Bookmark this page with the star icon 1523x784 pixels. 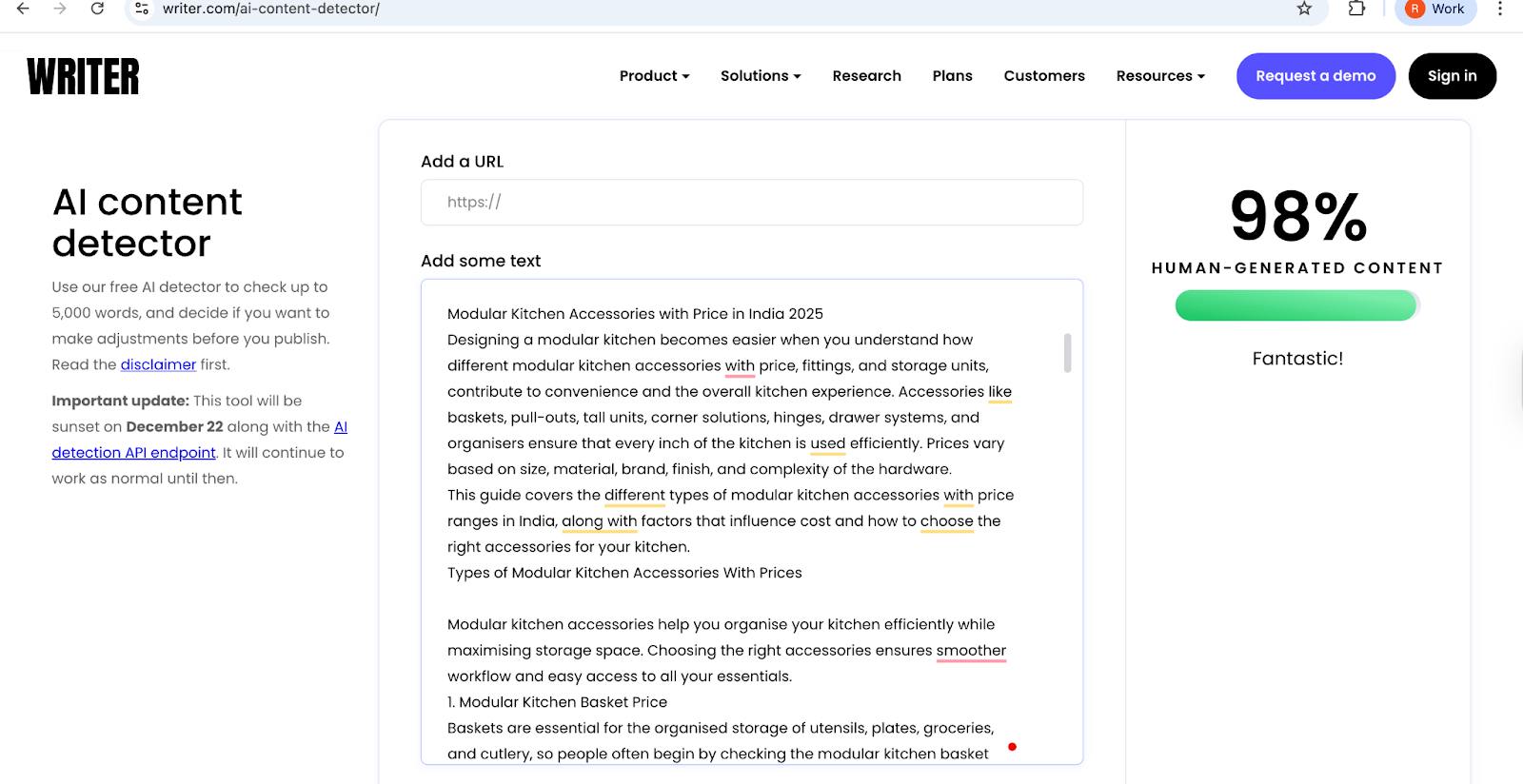coord(1304,9)
